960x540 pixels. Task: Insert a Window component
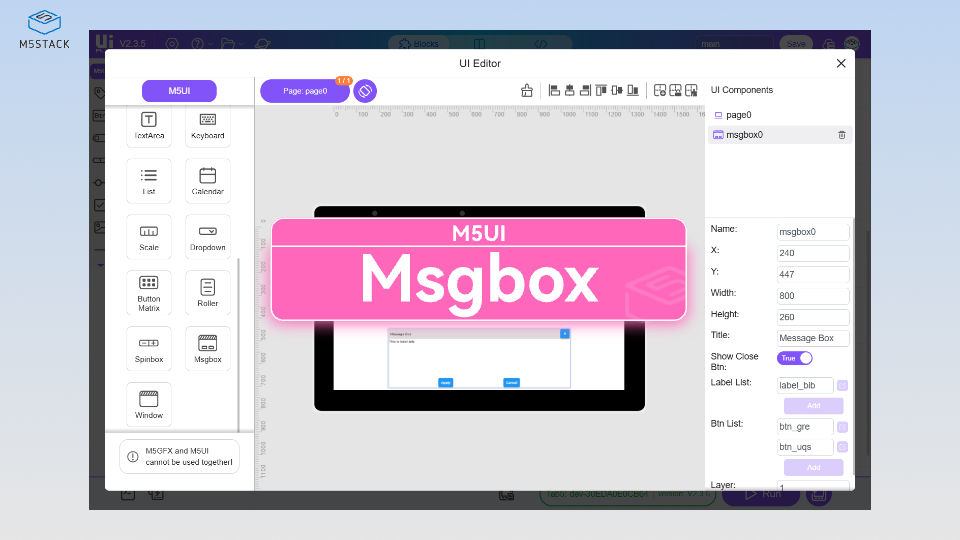149,404
